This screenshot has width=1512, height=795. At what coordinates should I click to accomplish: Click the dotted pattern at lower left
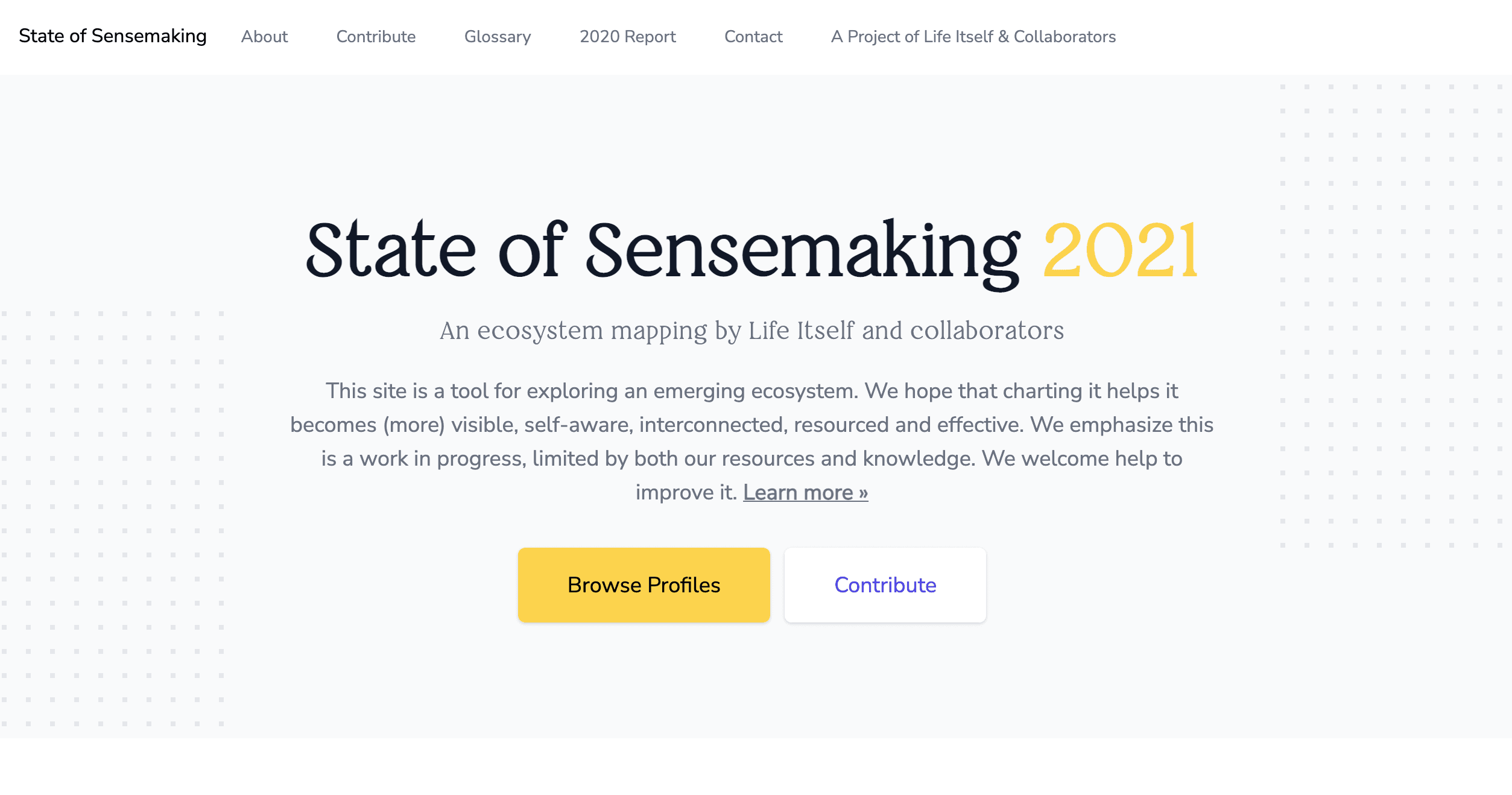[x=112, y=519]
